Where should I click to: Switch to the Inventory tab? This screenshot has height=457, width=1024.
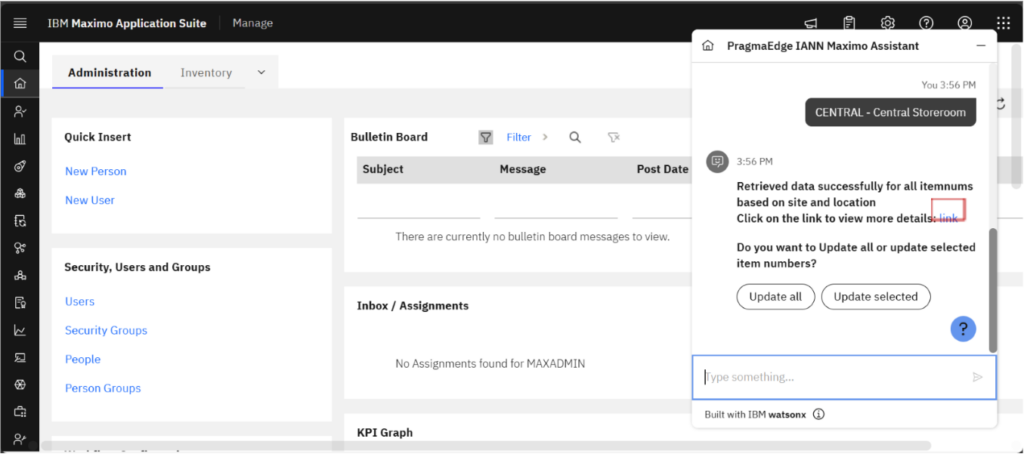click(206, 72)
